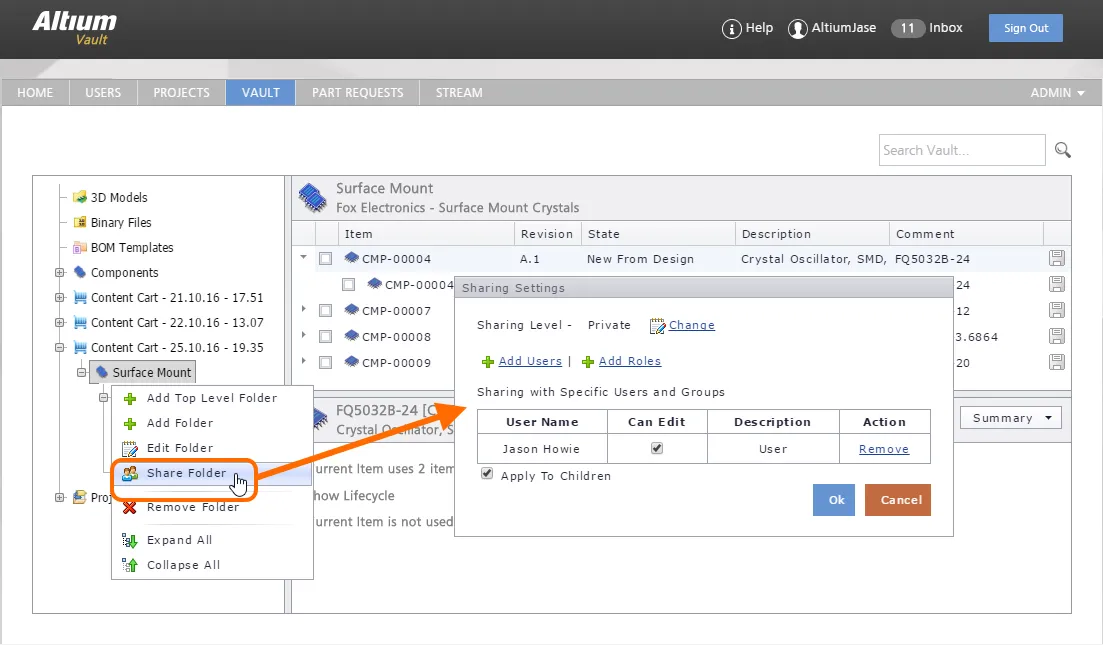
Task: Click the Expand All icon
Action: tap(129, 540)
